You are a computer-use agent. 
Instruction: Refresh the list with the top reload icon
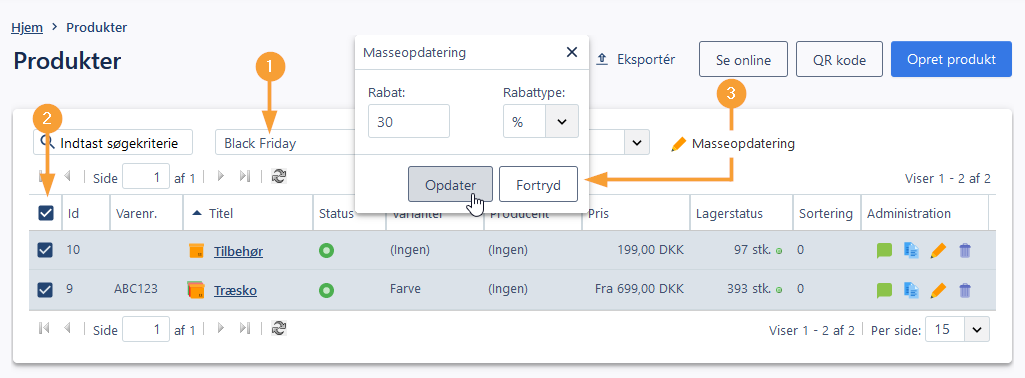coord(279,177)
